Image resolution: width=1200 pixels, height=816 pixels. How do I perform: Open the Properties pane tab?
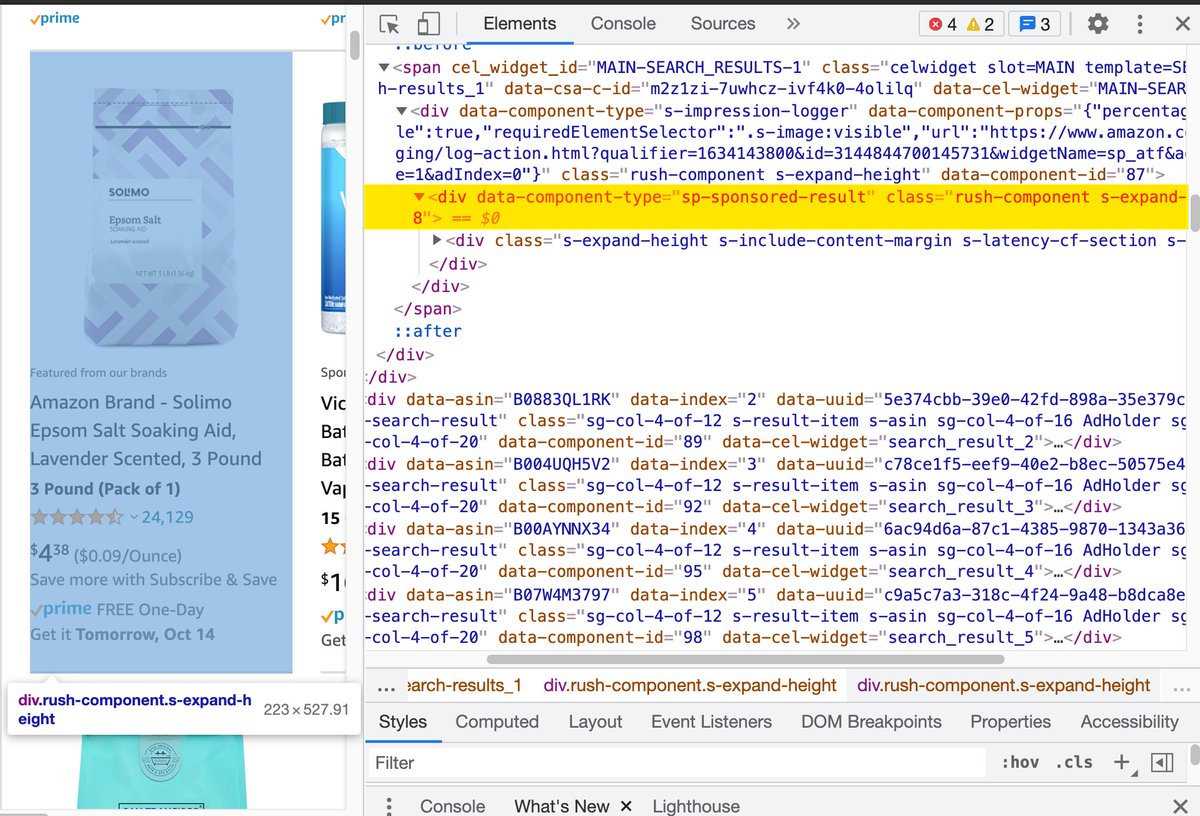[x=1010, y=721]
